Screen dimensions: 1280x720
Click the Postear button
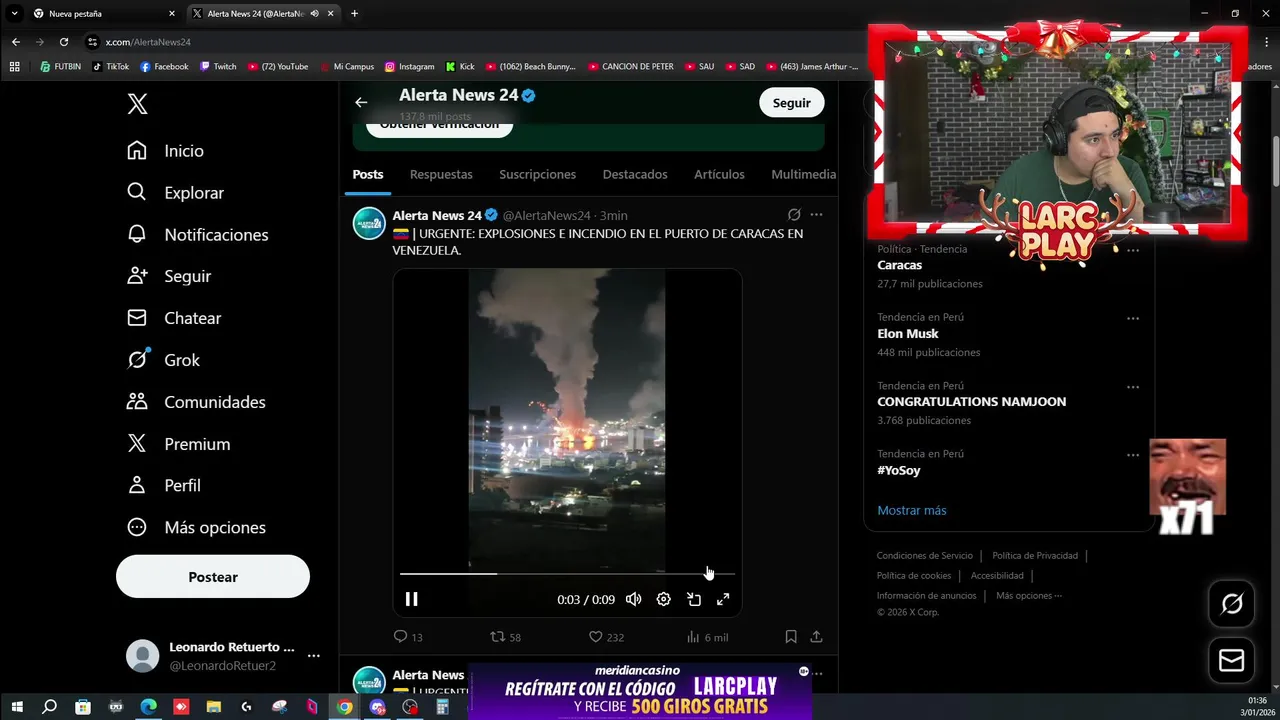tap(213, 577)
